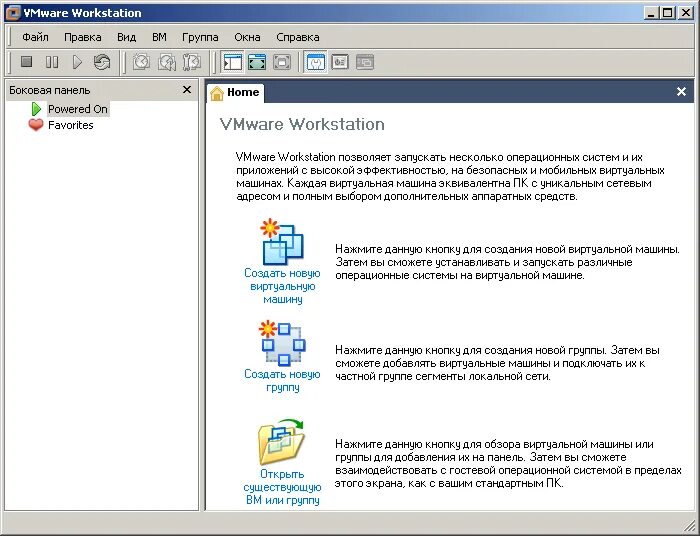Click the open existing VM folder icon

[281, 442]
